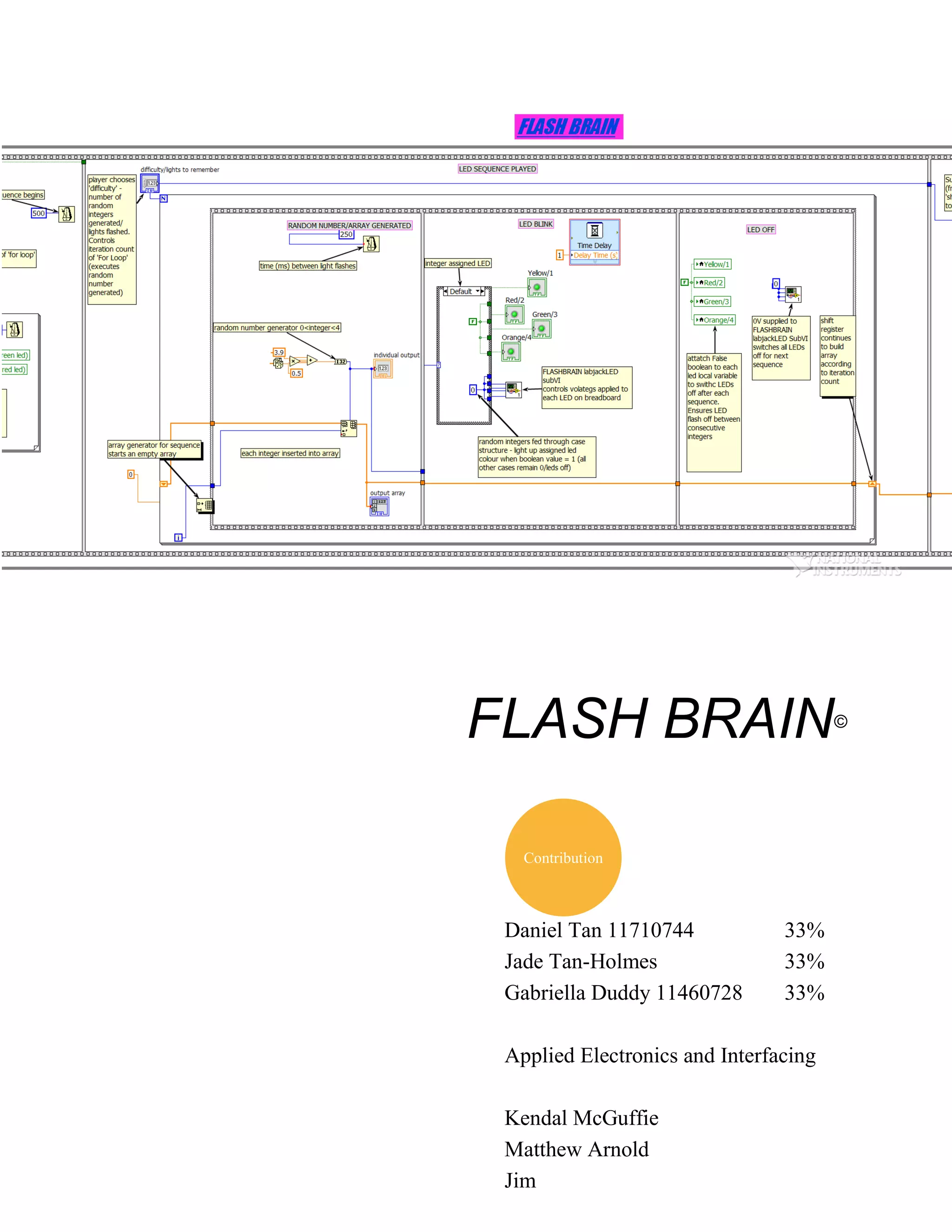Click the I32 conversion node
Viewport: 952px width, 1232px height.
[341, 362]
